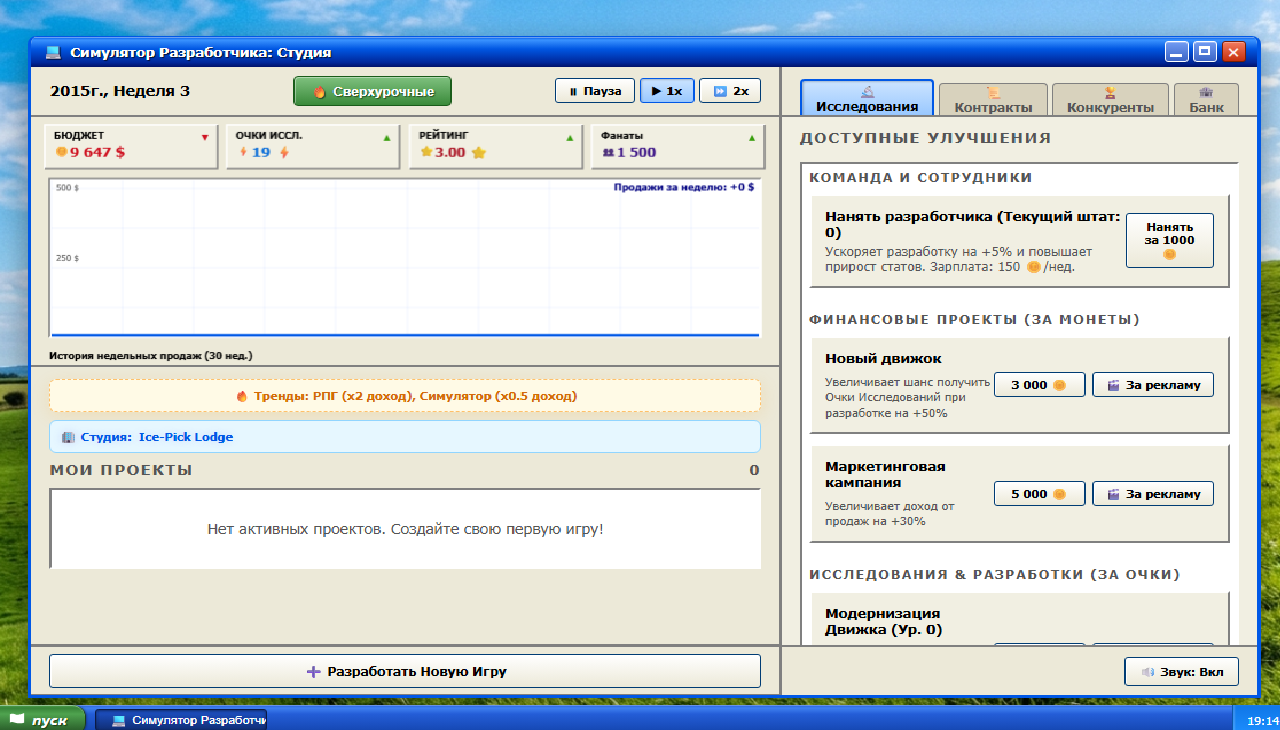Open the Контракты tab
The height and width of the screenshot is (730, 1280).
tap(993, 100)
